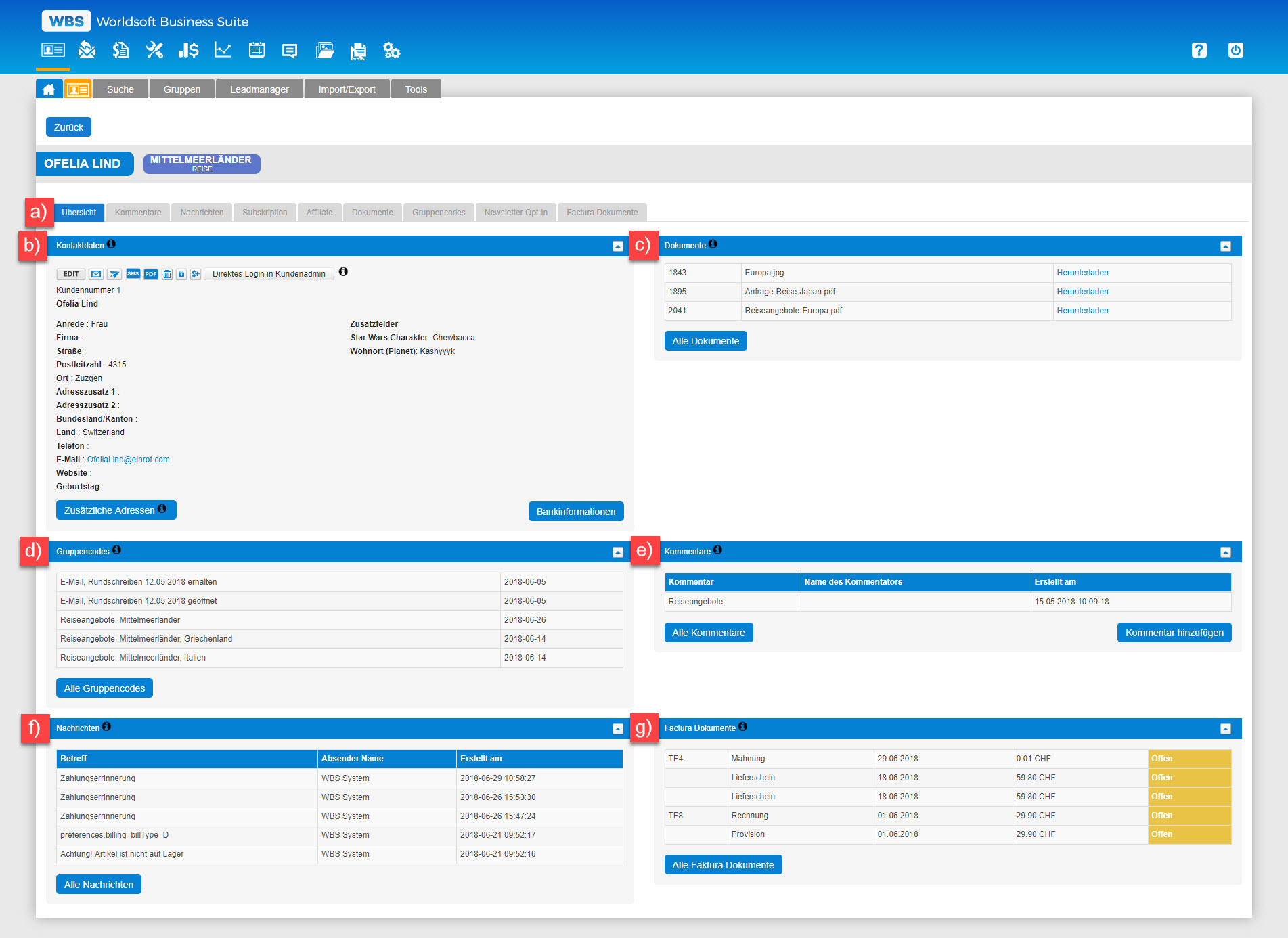Click Direktes Login in Kundenadmin button
Image resolution: width=1288 pixels, height=938 pixels.
coord(269,274)
